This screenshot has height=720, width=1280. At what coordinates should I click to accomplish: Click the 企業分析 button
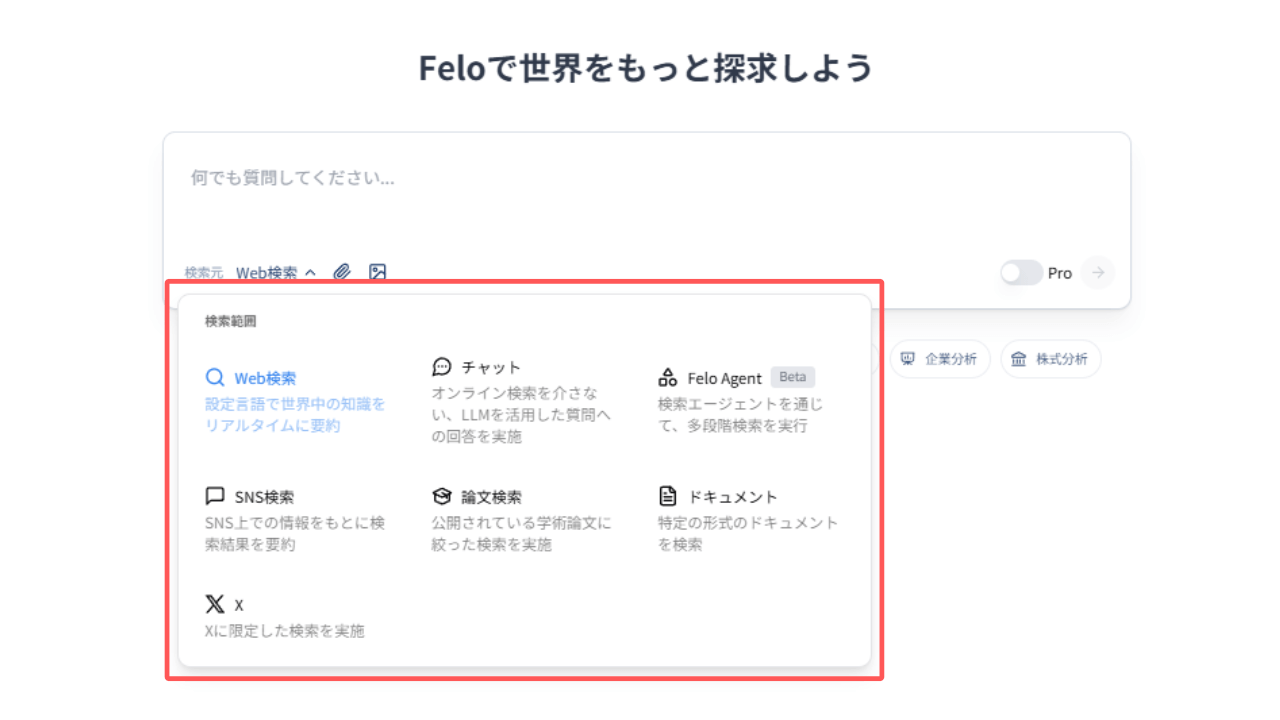coord(939,359)
